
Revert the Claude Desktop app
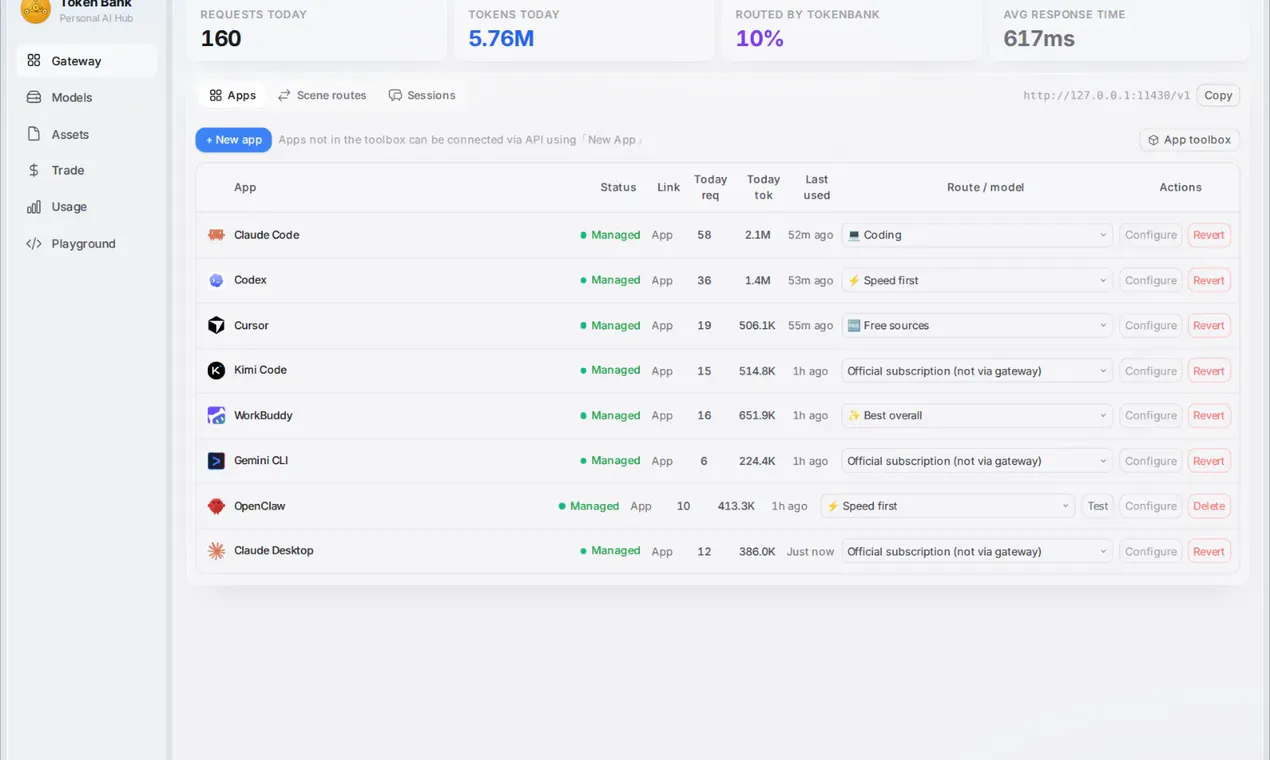coord(1209,551)
